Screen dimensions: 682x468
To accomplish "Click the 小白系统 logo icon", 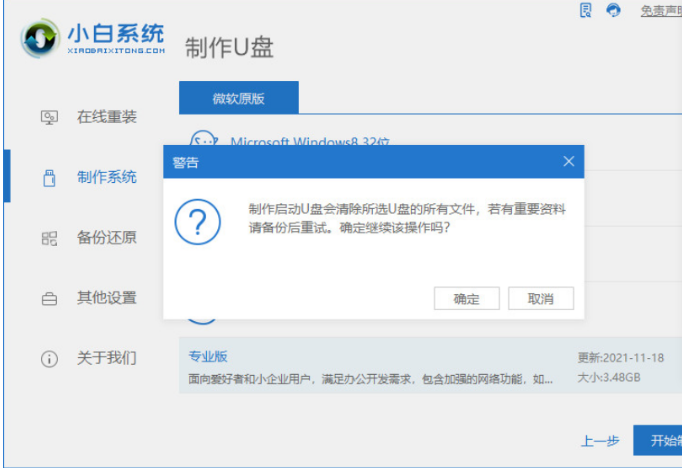I will (x=40, y=38).
